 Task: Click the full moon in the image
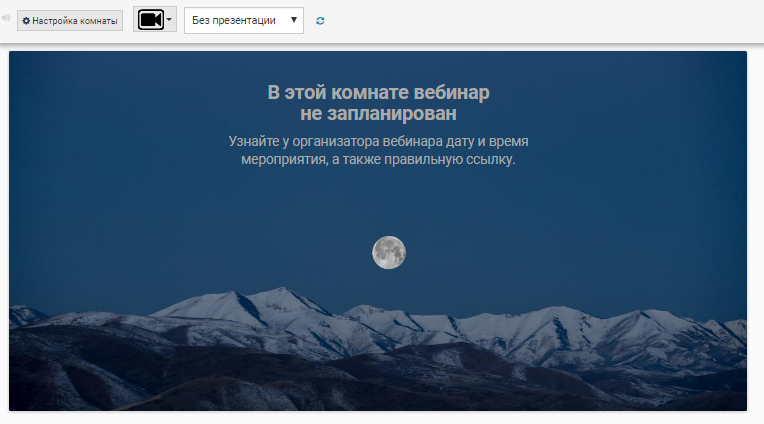point(389,252)
